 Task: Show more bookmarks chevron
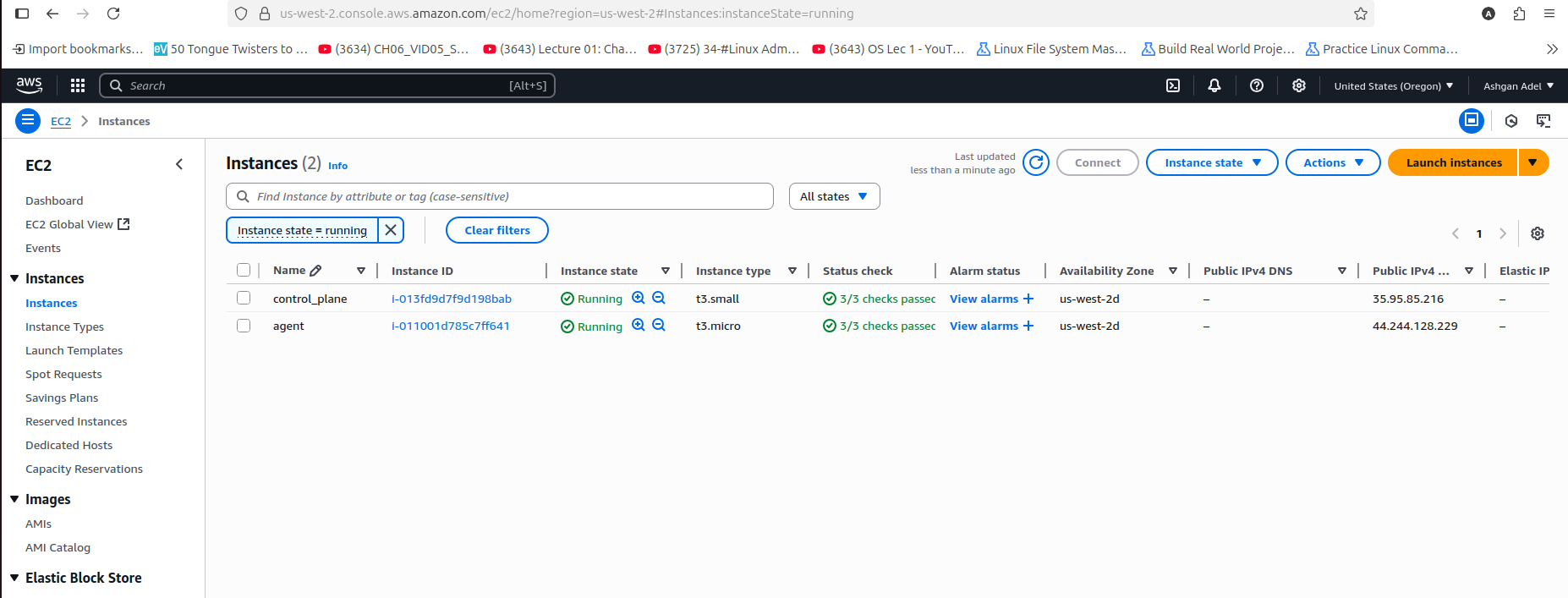(1552, 49)
